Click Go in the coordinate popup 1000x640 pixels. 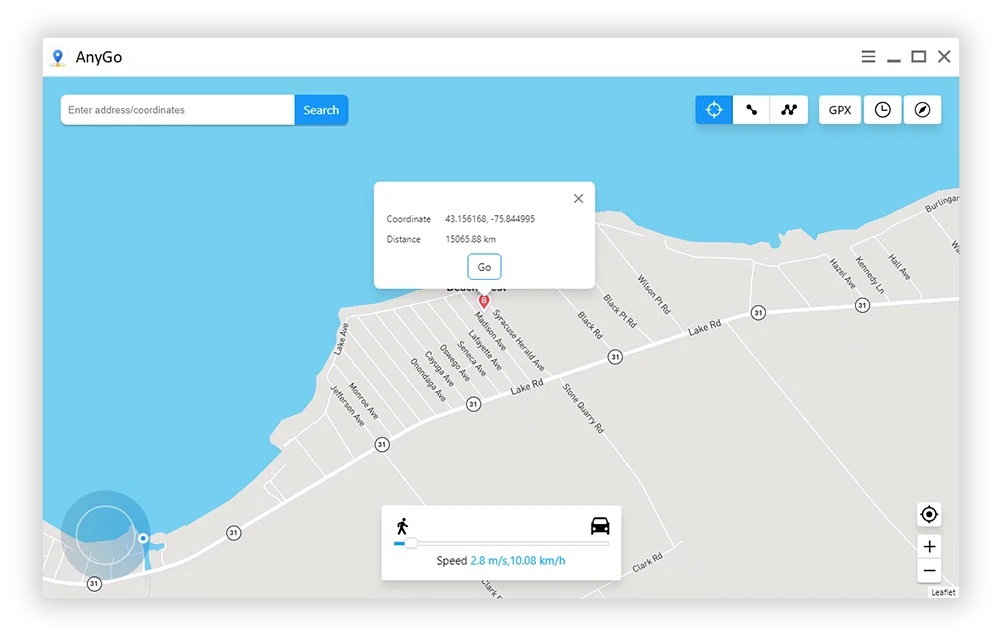coord(484,267)
